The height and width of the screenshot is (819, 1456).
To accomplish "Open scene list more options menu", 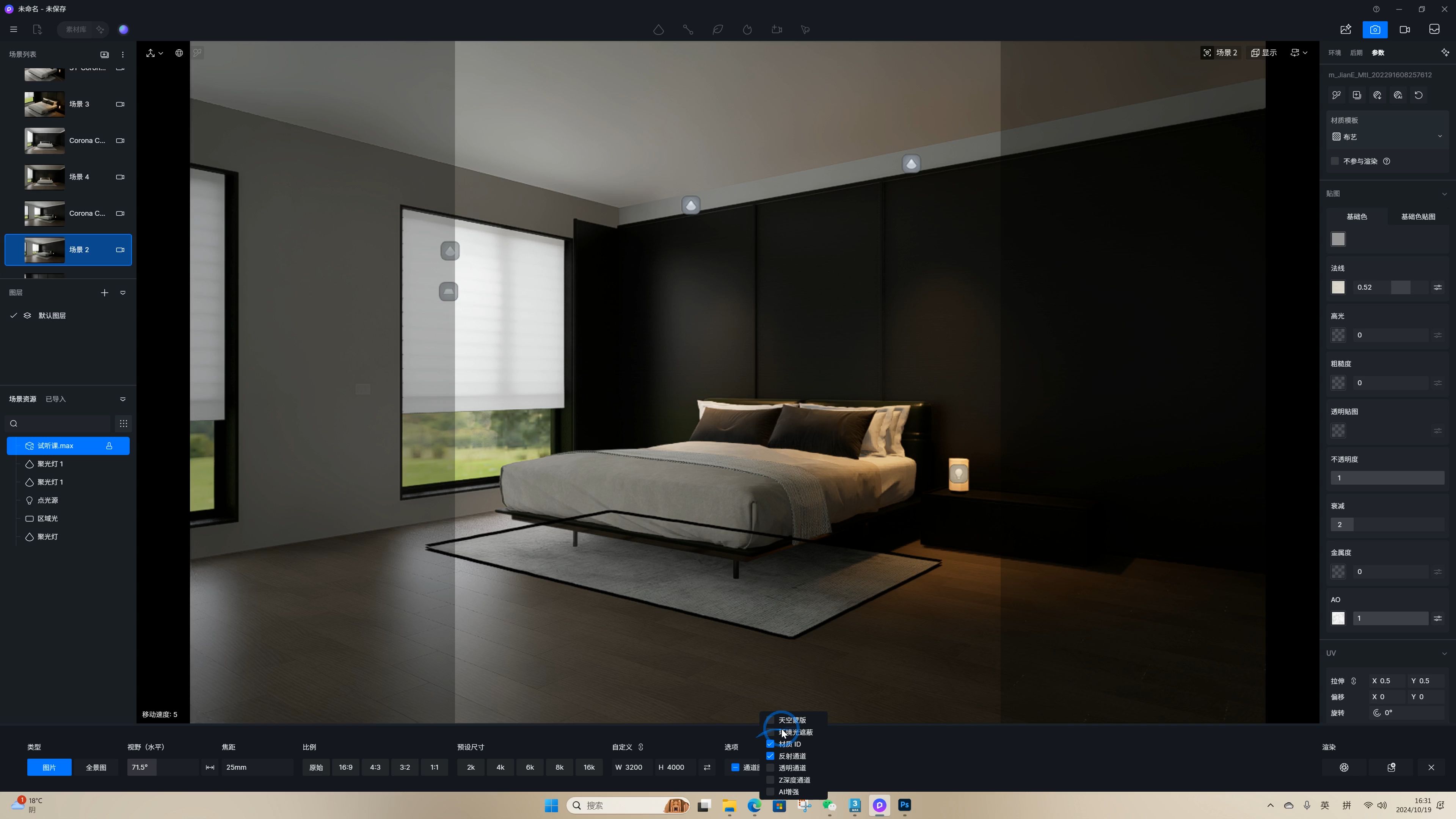I will click(122, 55).
